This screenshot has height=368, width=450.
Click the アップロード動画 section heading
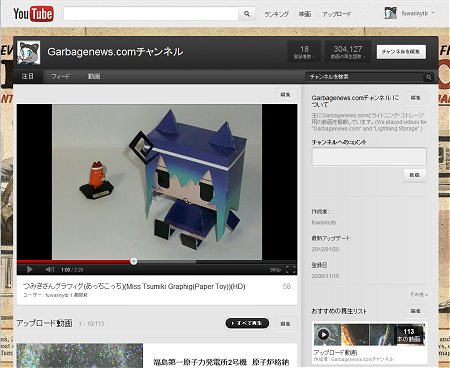44,323
